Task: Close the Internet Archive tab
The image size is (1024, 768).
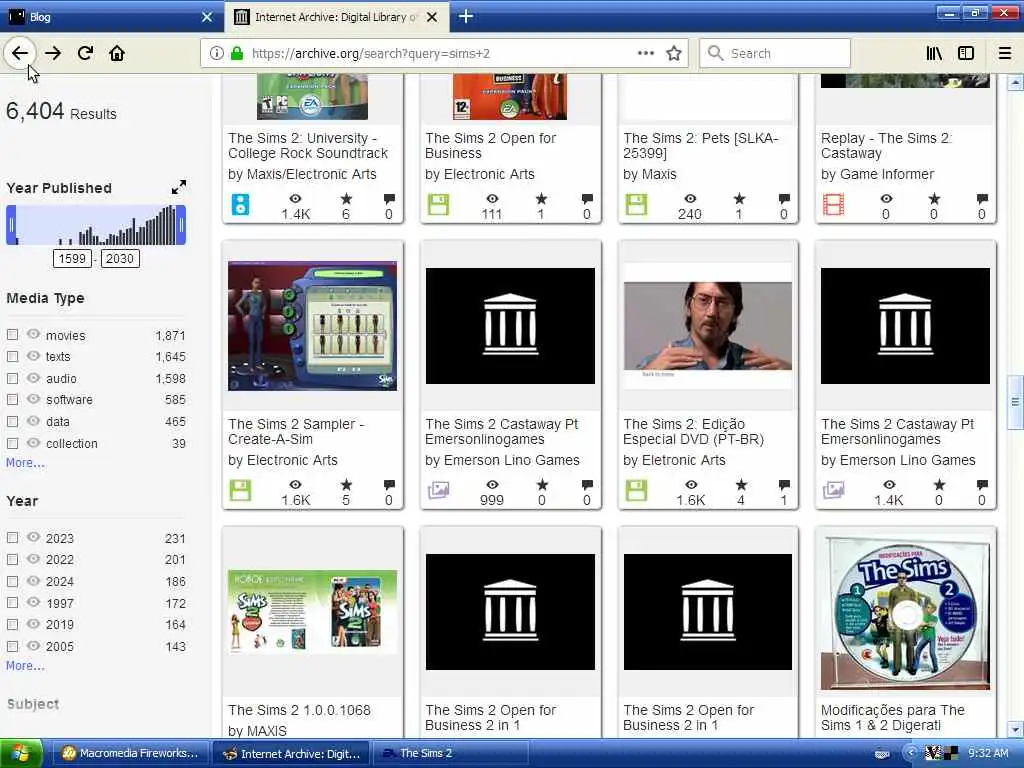Action: 432,17
